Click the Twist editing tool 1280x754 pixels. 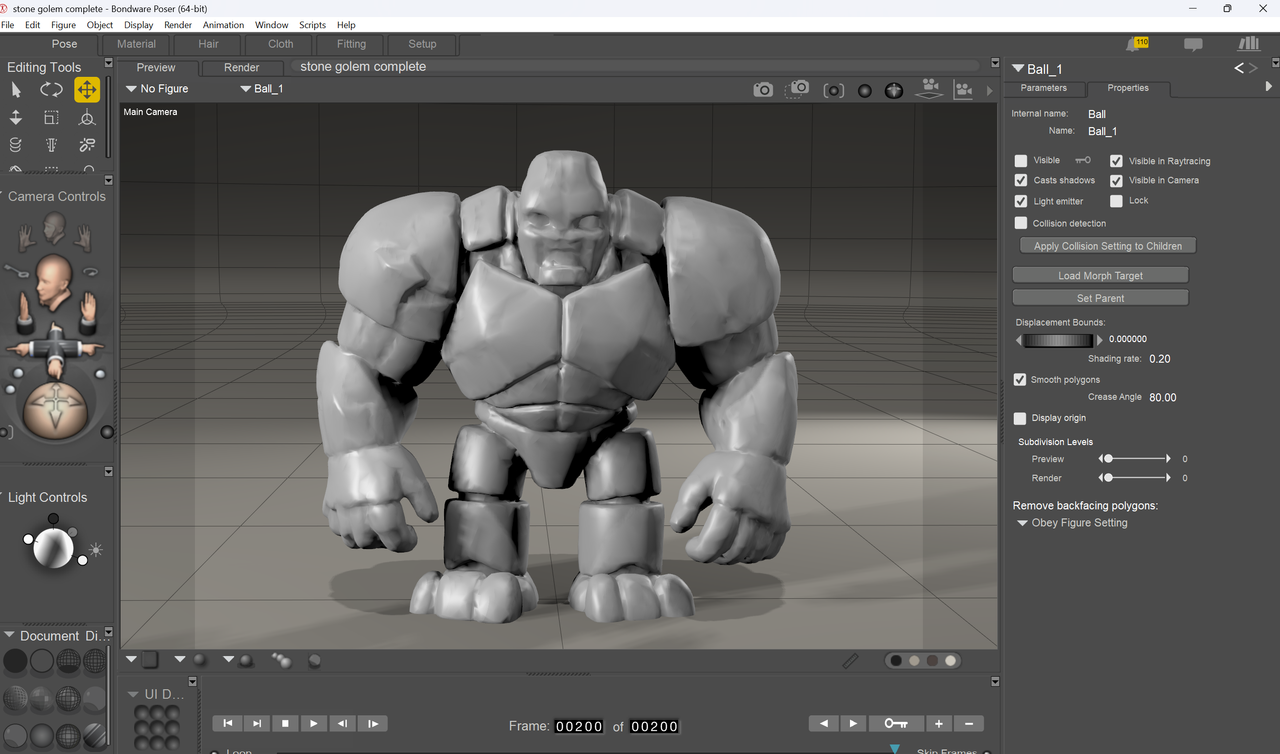16,145
